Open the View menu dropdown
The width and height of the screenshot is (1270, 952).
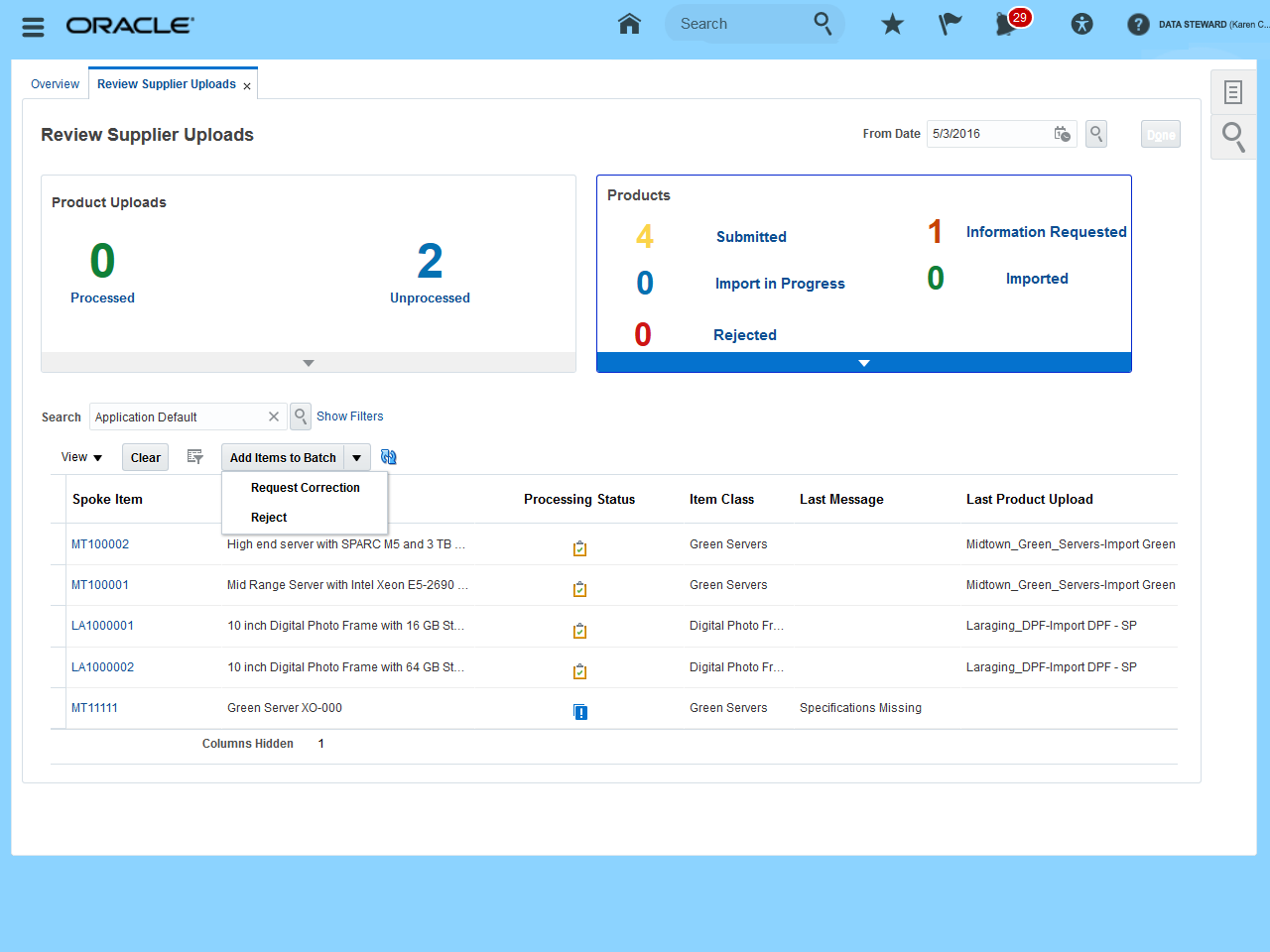point(81,457)
